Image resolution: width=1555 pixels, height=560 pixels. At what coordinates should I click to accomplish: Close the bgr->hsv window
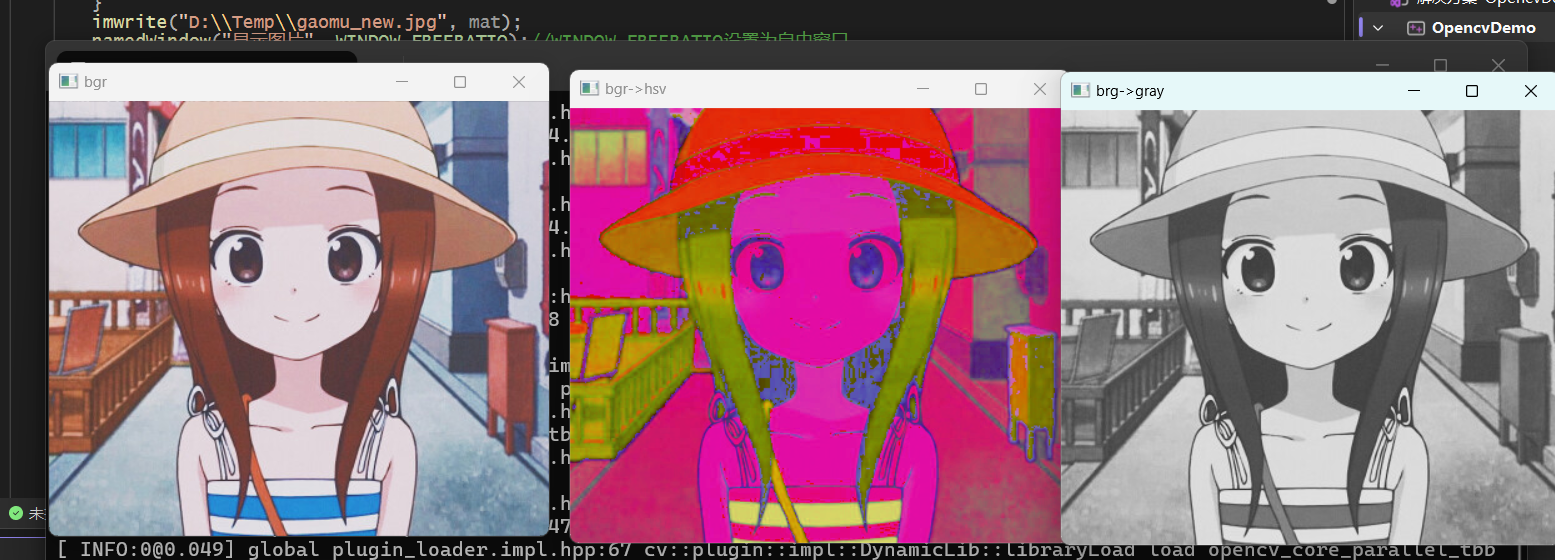[1040, 89]
